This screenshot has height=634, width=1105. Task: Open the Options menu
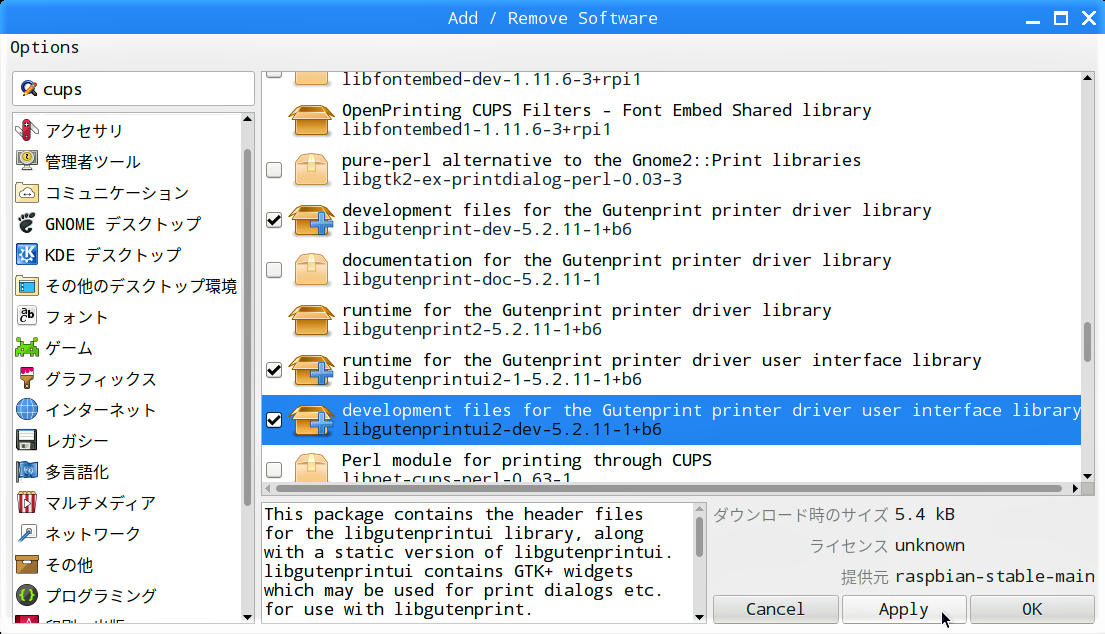pos(44,48)
